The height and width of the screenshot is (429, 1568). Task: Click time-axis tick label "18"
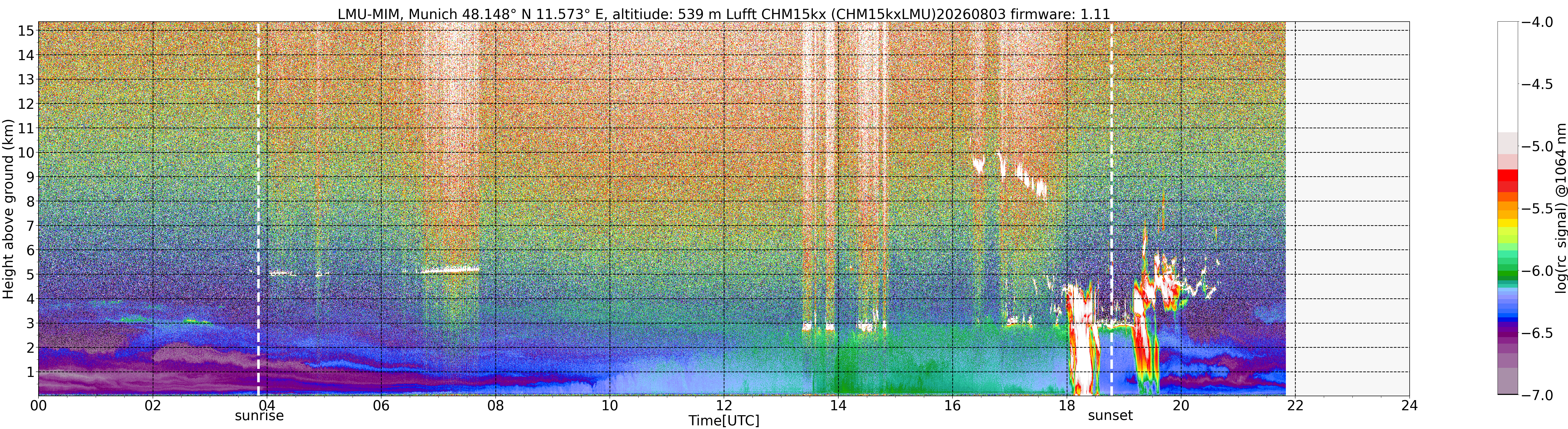coord(1066,406)
